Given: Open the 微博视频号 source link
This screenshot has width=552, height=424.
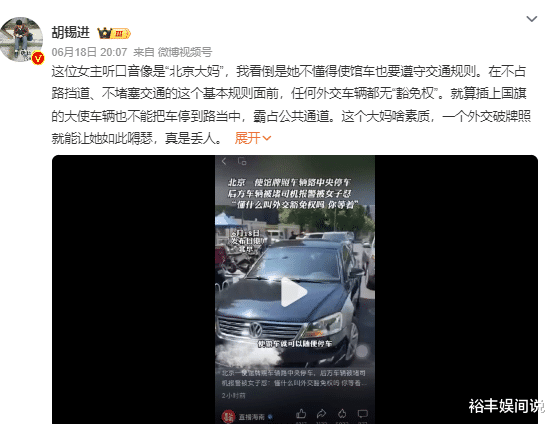Looking at the screenshot, I should (184, 52).
